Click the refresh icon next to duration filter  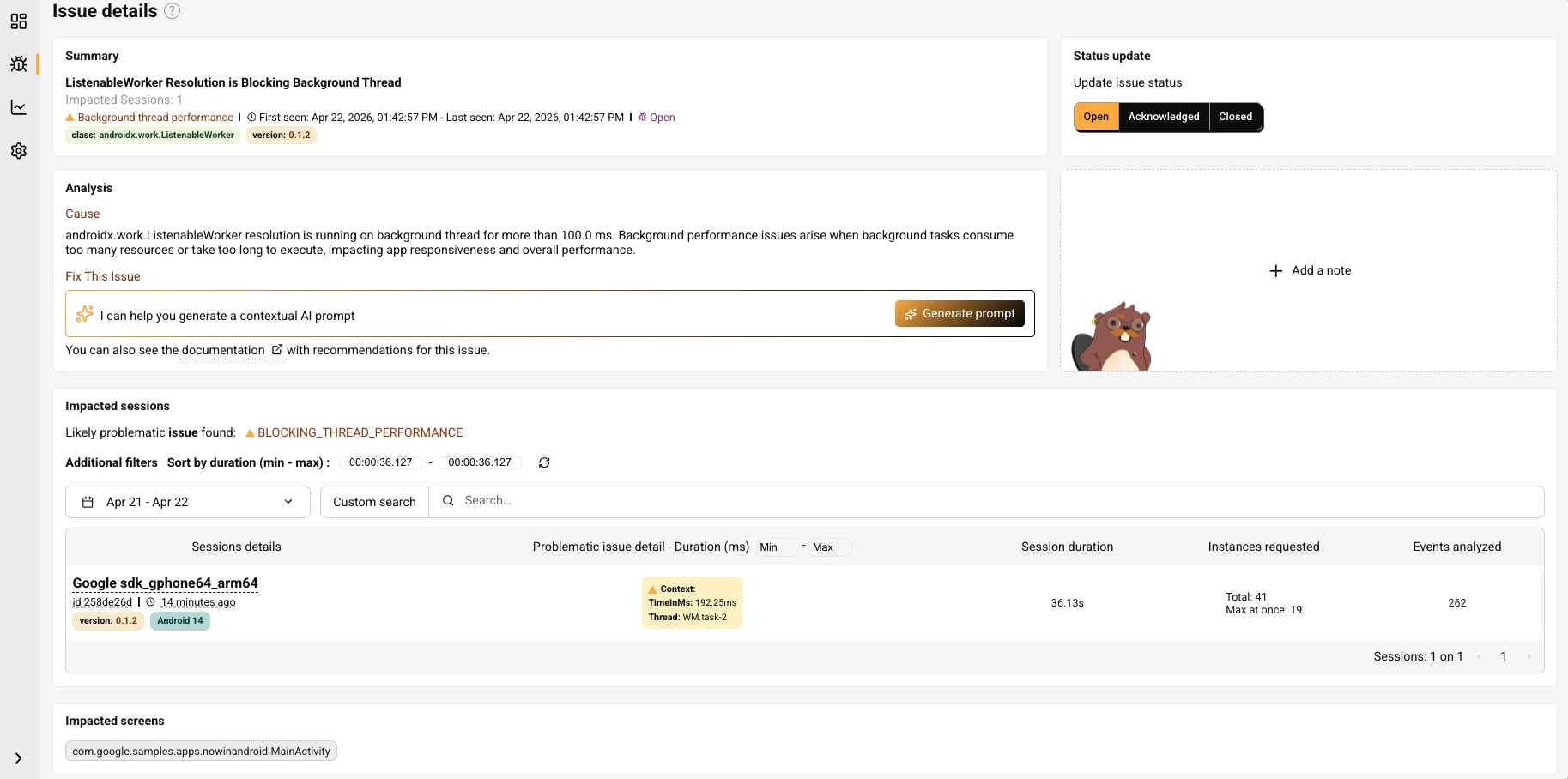tap(544, 462)
